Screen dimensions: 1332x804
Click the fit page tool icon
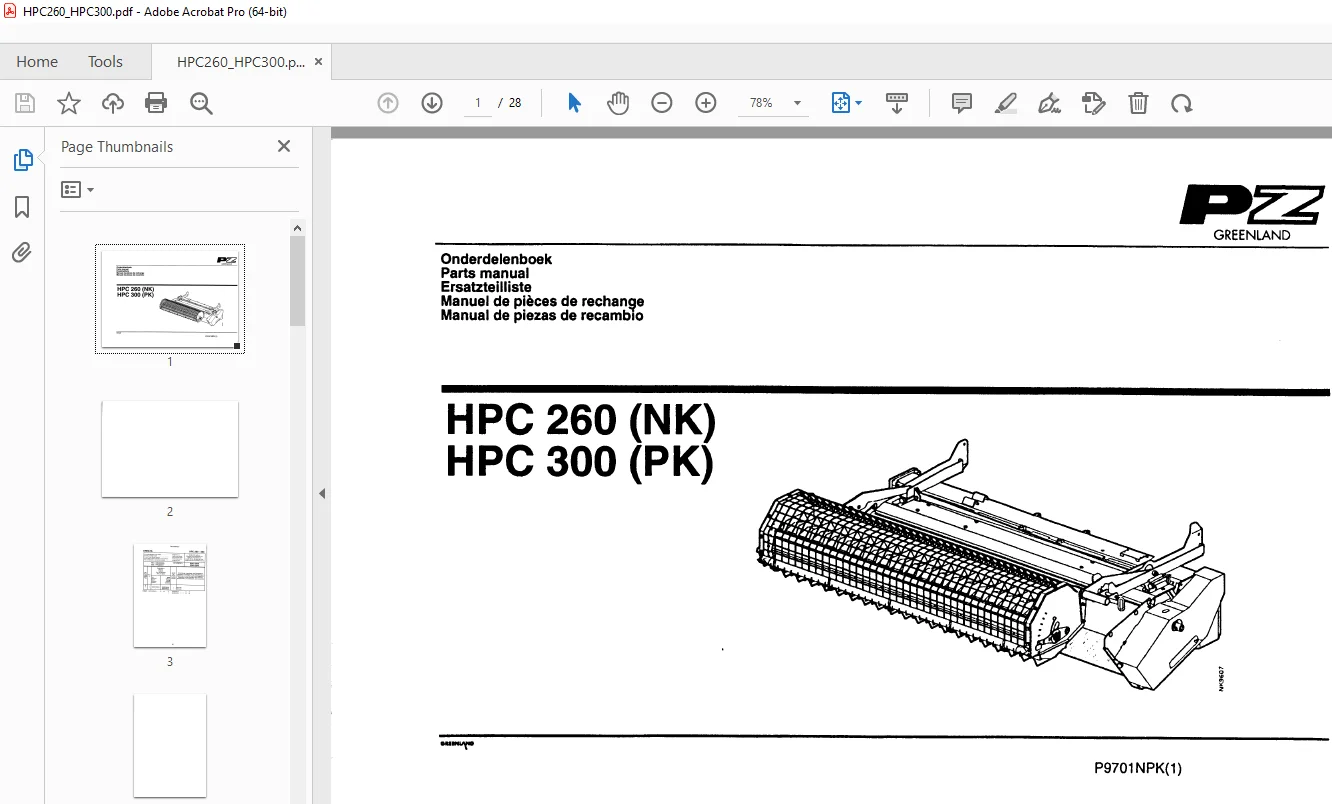840,103
